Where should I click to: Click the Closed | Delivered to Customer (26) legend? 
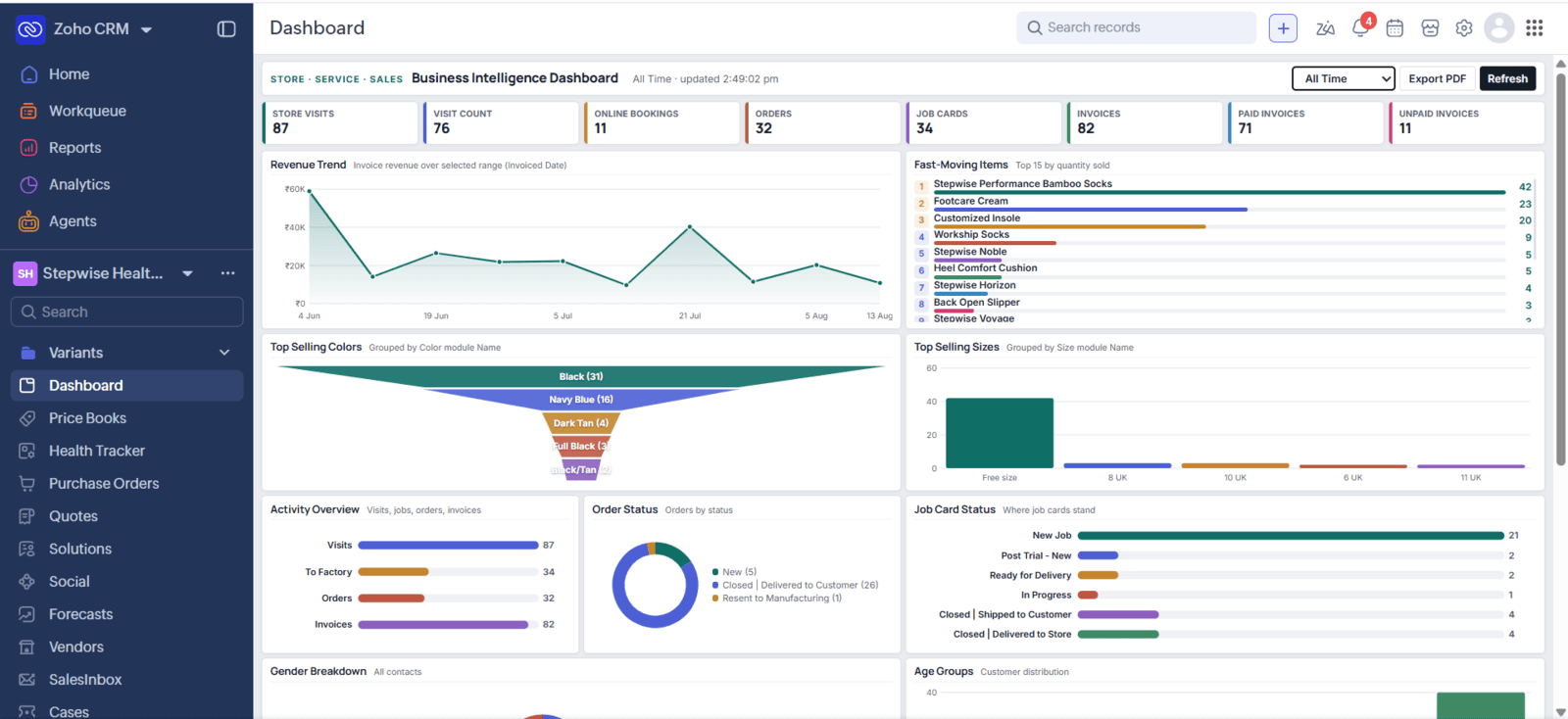[x=796, y=585]
